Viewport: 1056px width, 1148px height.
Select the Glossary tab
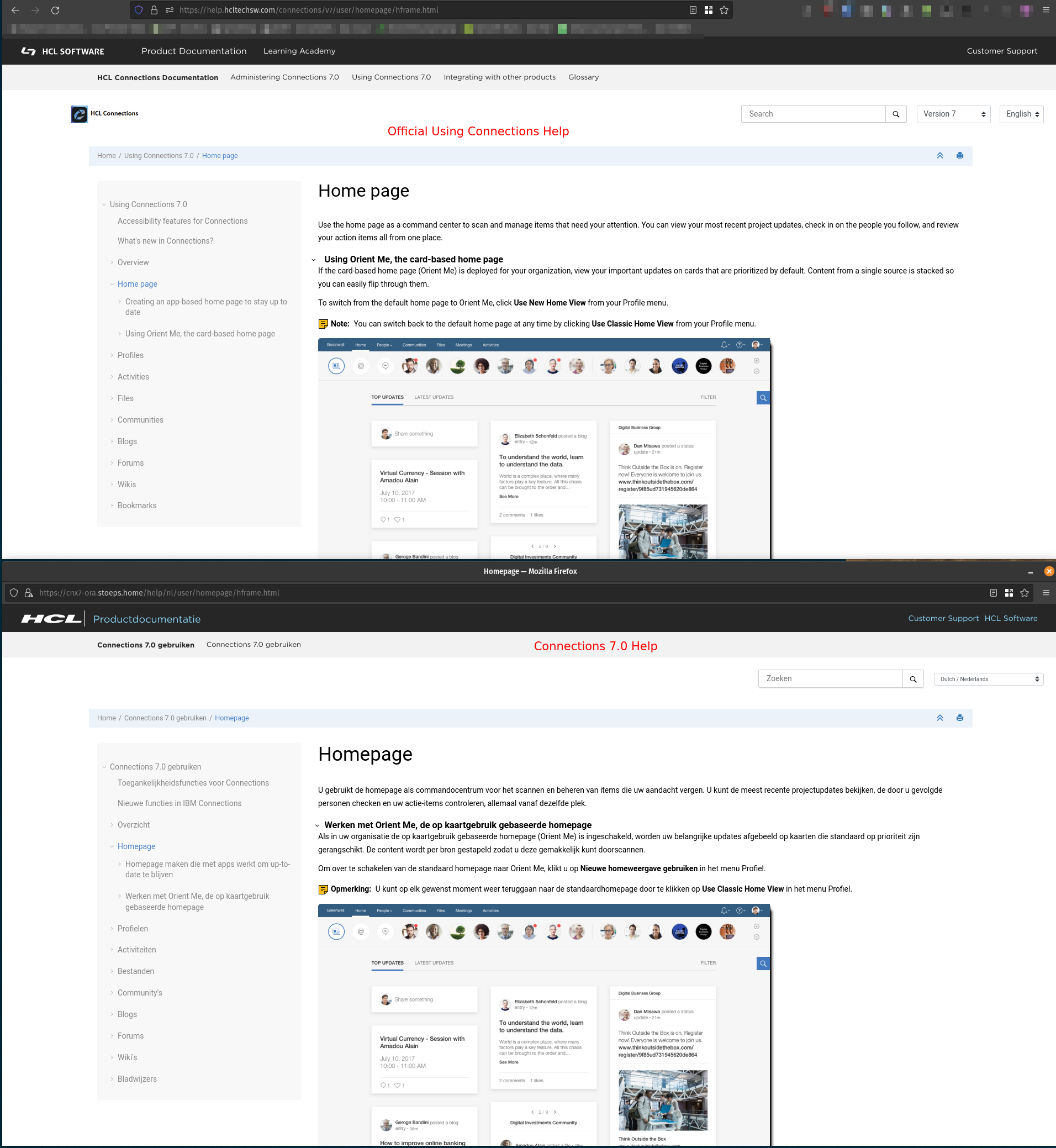[x=583, y=77]
